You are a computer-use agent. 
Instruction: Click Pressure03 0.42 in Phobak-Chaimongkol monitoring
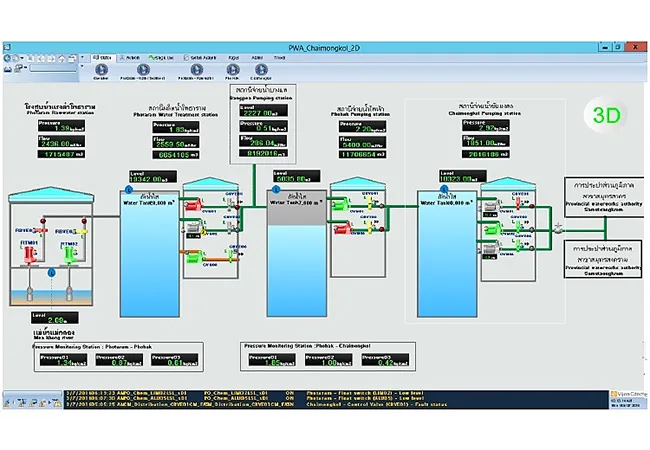pos(385,360)
